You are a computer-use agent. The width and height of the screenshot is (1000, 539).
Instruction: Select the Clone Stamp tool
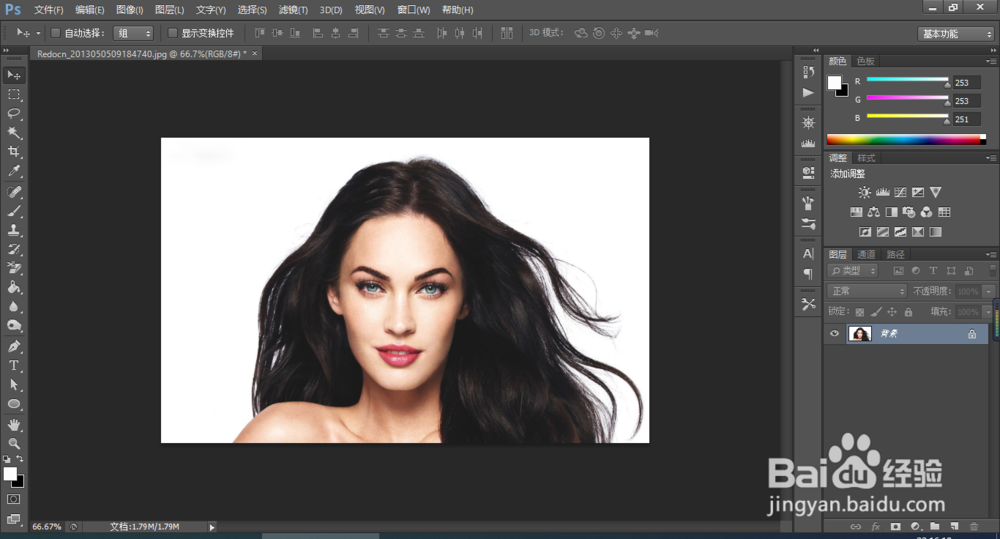[14, 230]
